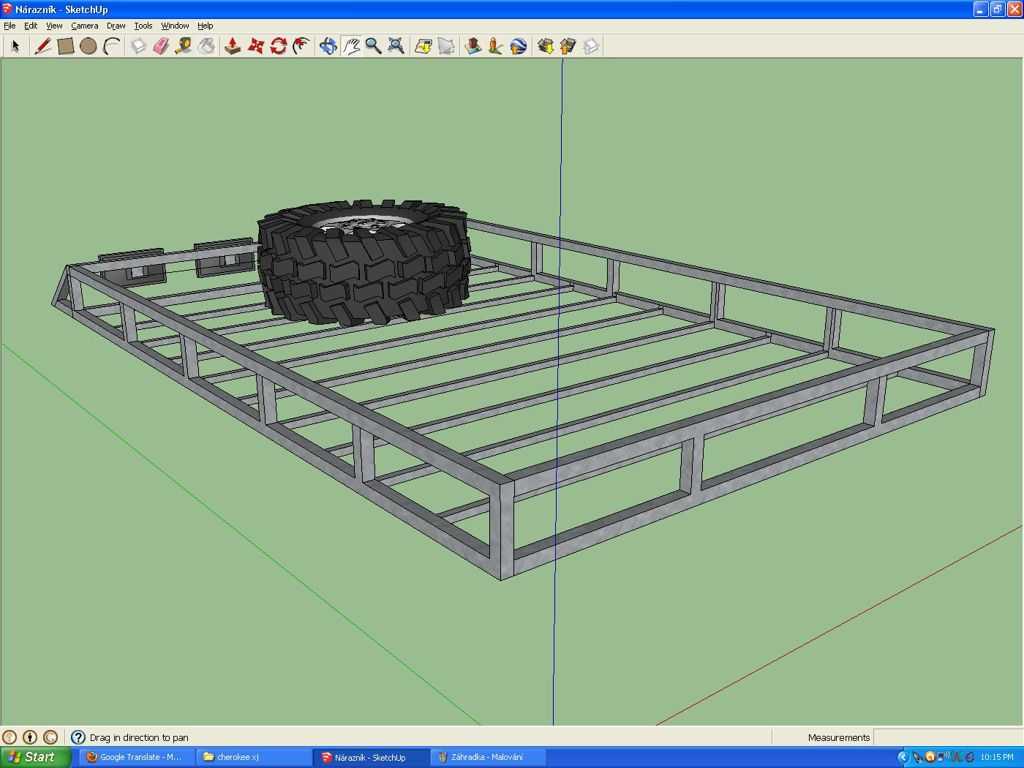Click the Make Component icon

tap(138, 46)
